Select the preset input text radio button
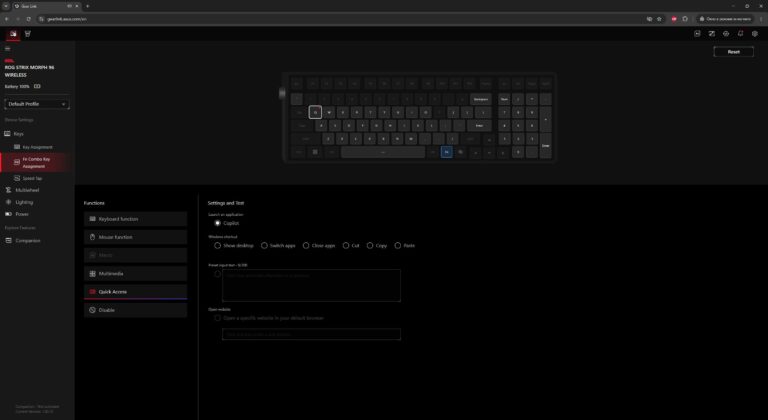 [217, 274]
